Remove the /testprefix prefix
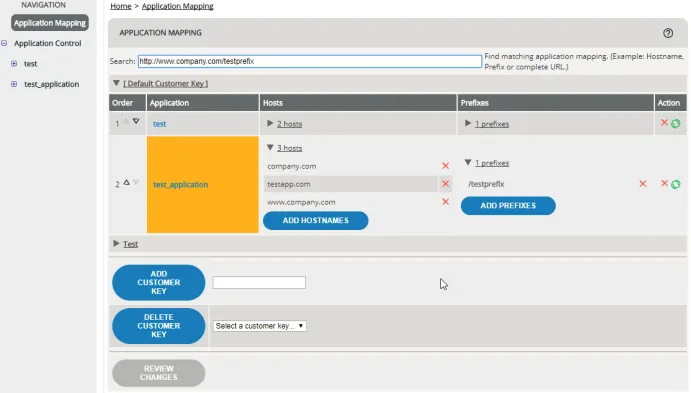The height and width of the screenshot is (393, 691). 643,184
